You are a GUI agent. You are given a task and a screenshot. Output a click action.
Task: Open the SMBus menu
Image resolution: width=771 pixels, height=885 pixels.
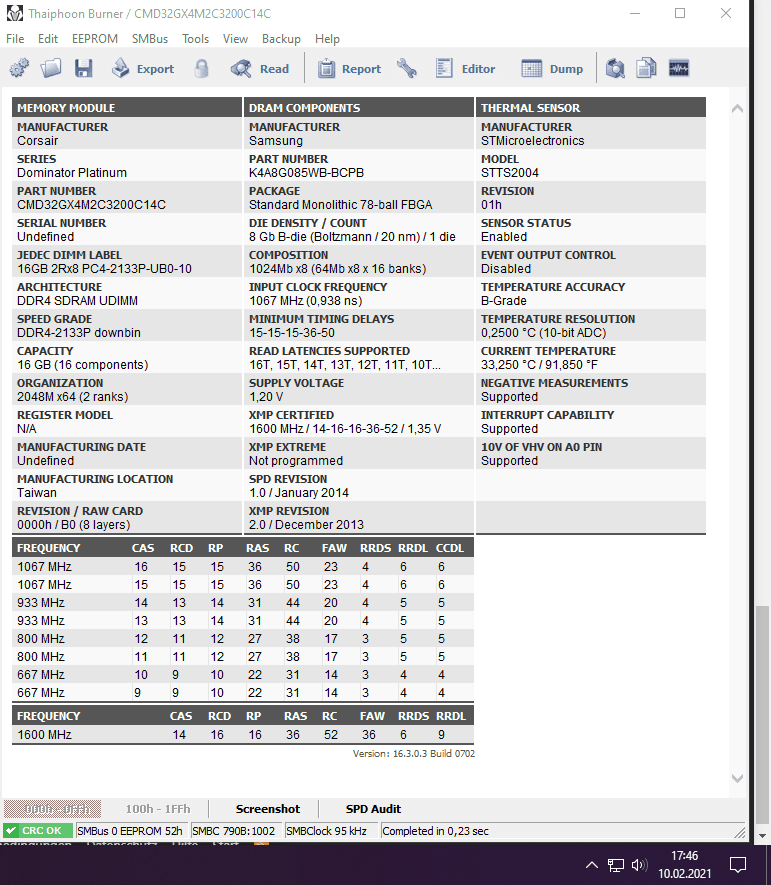(150, 39)
